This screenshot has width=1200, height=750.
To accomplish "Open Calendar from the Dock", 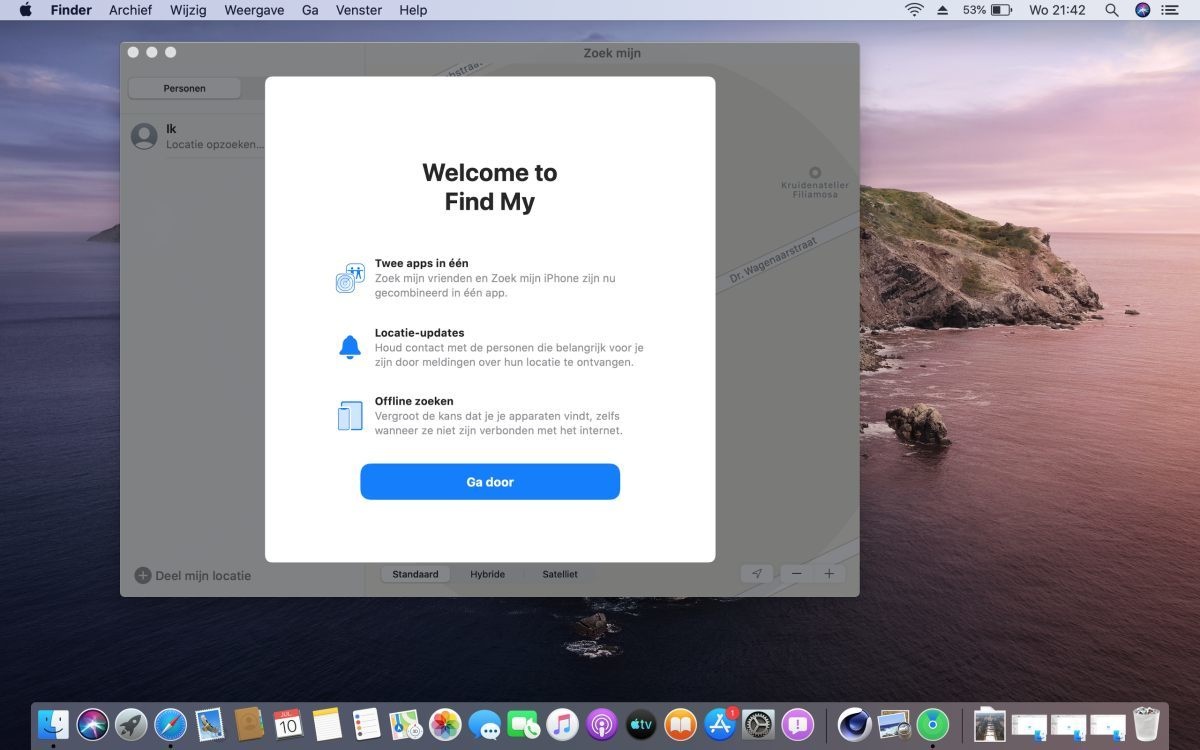I will point(288,724).
